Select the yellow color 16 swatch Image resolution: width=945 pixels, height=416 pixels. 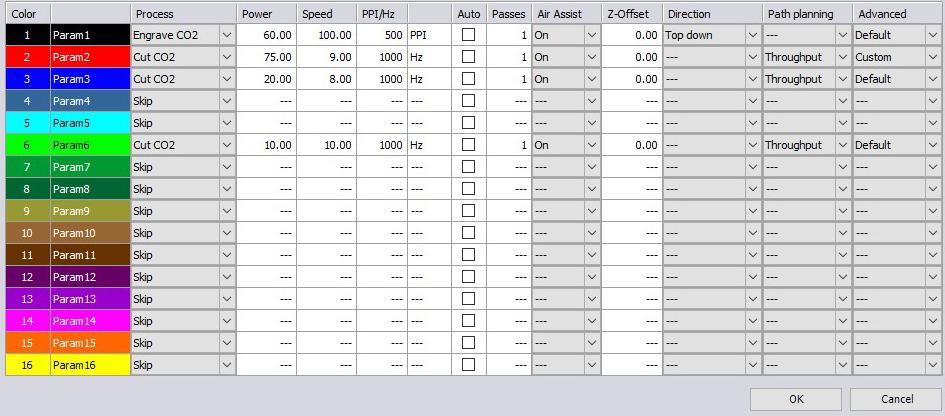(x=27, y=365)
